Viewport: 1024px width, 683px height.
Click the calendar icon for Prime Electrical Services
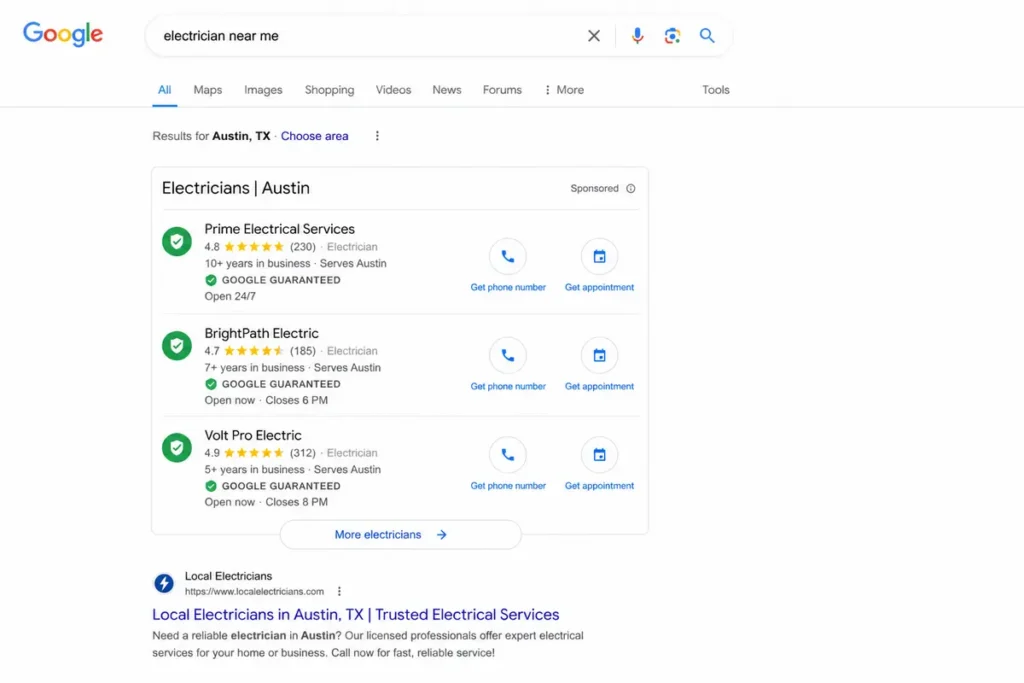599,257
